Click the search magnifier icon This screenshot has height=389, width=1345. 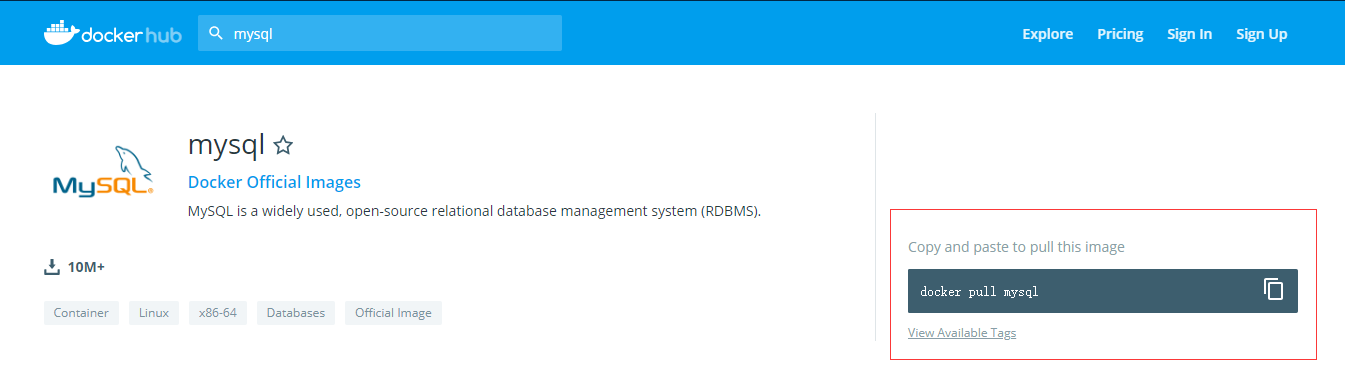(215, 33)
